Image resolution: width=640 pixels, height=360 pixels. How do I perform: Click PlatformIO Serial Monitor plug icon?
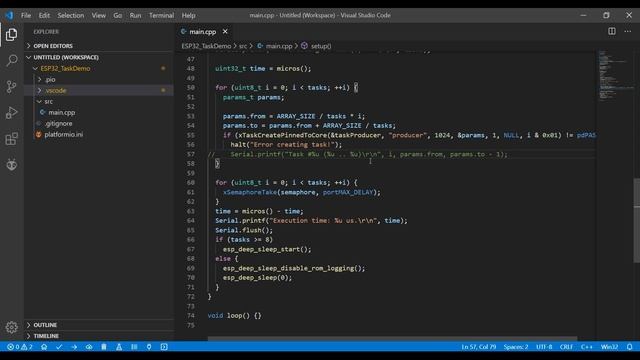[149, 347]
